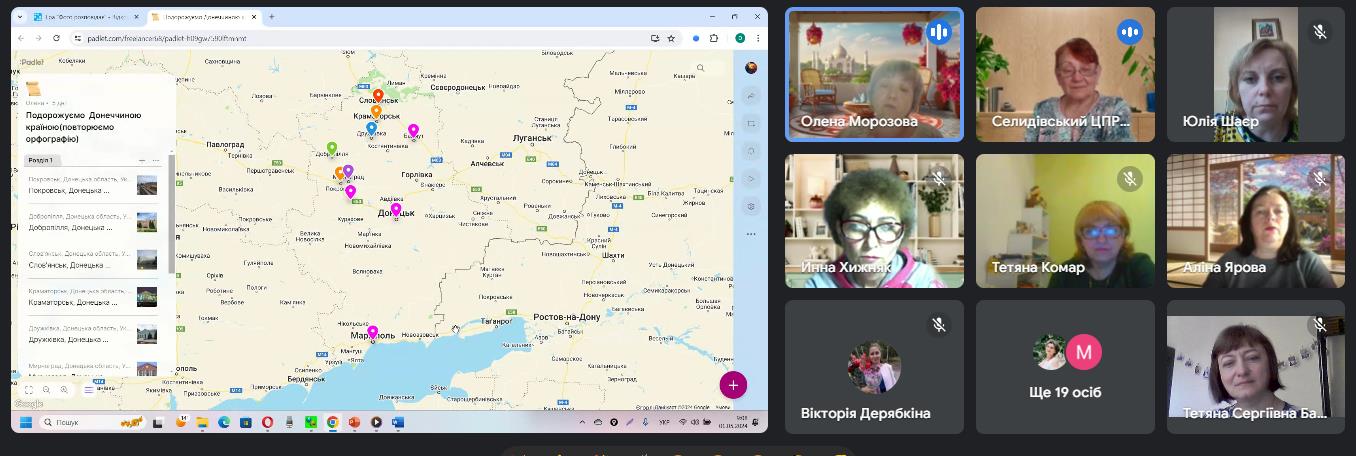Select the orange map pin at Краматорськ
The image size is (1356, 456).
[376, 111]
